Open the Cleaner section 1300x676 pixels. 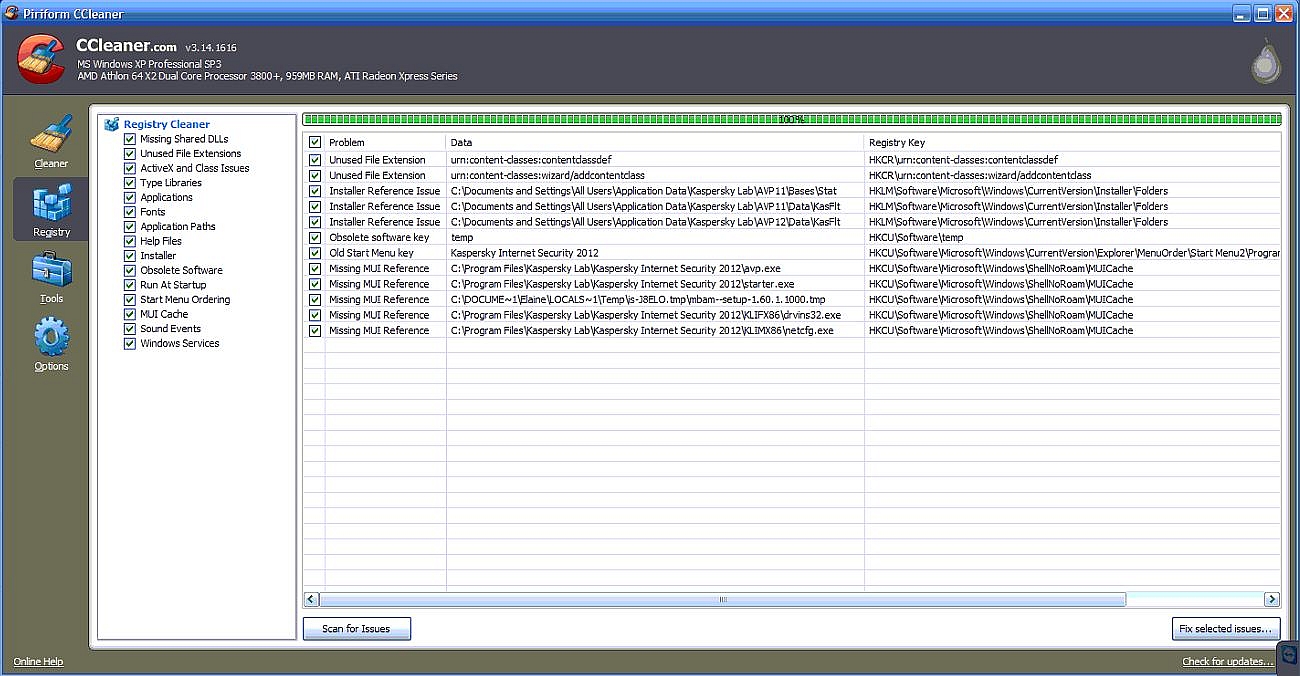click(x=51, y=141)
